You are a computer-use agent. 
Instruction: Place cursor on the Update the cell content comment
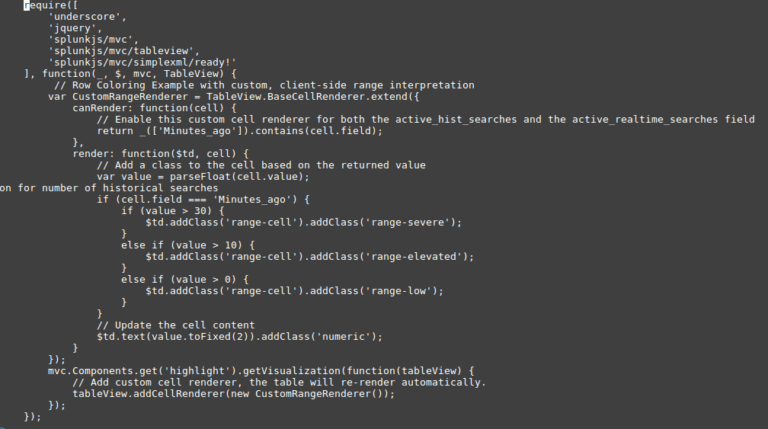182,324
